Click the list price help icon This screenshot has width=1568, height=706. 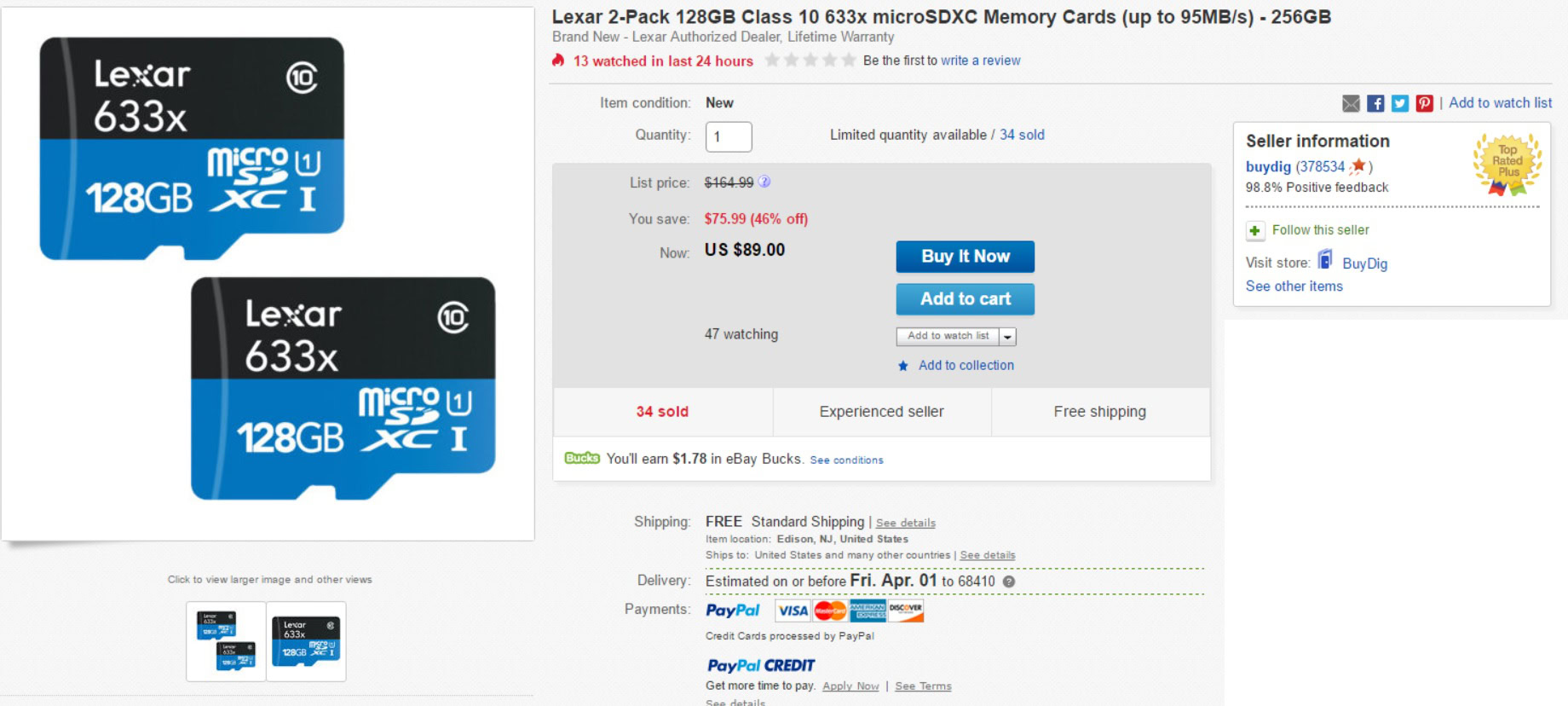764,182
